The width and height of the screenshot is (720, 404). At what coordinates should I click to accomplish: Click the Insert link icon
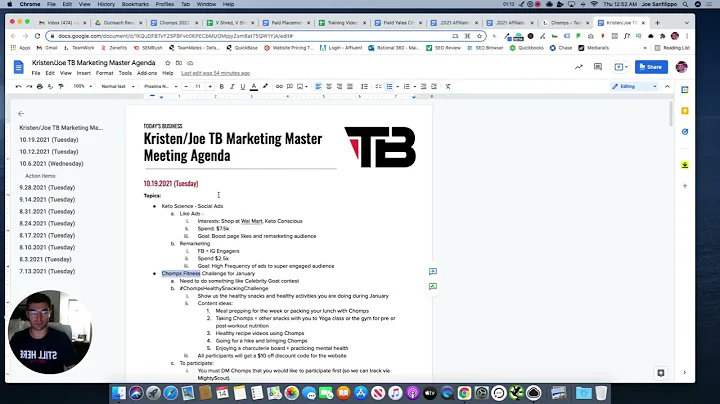coord(279,86)
